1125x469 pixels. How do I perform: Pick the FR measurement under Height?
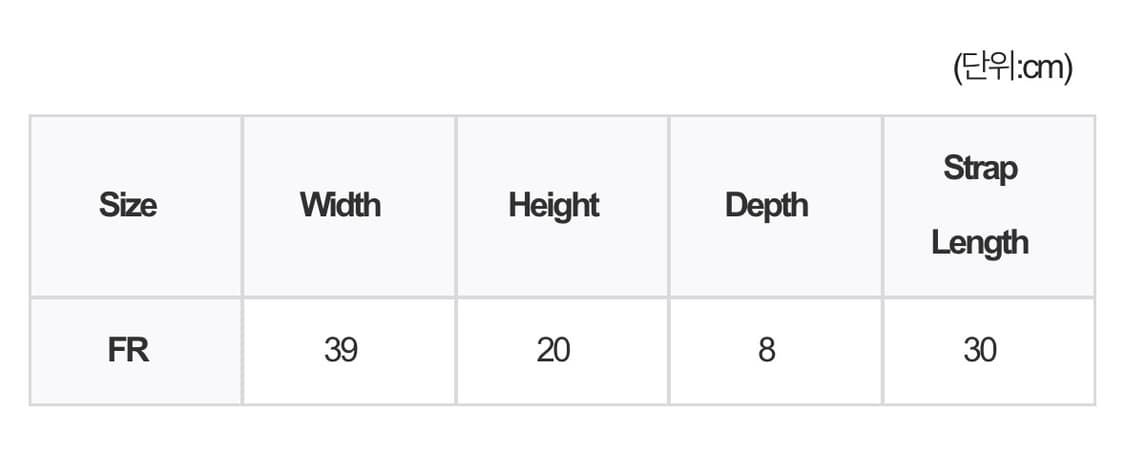tap(553, 351)
